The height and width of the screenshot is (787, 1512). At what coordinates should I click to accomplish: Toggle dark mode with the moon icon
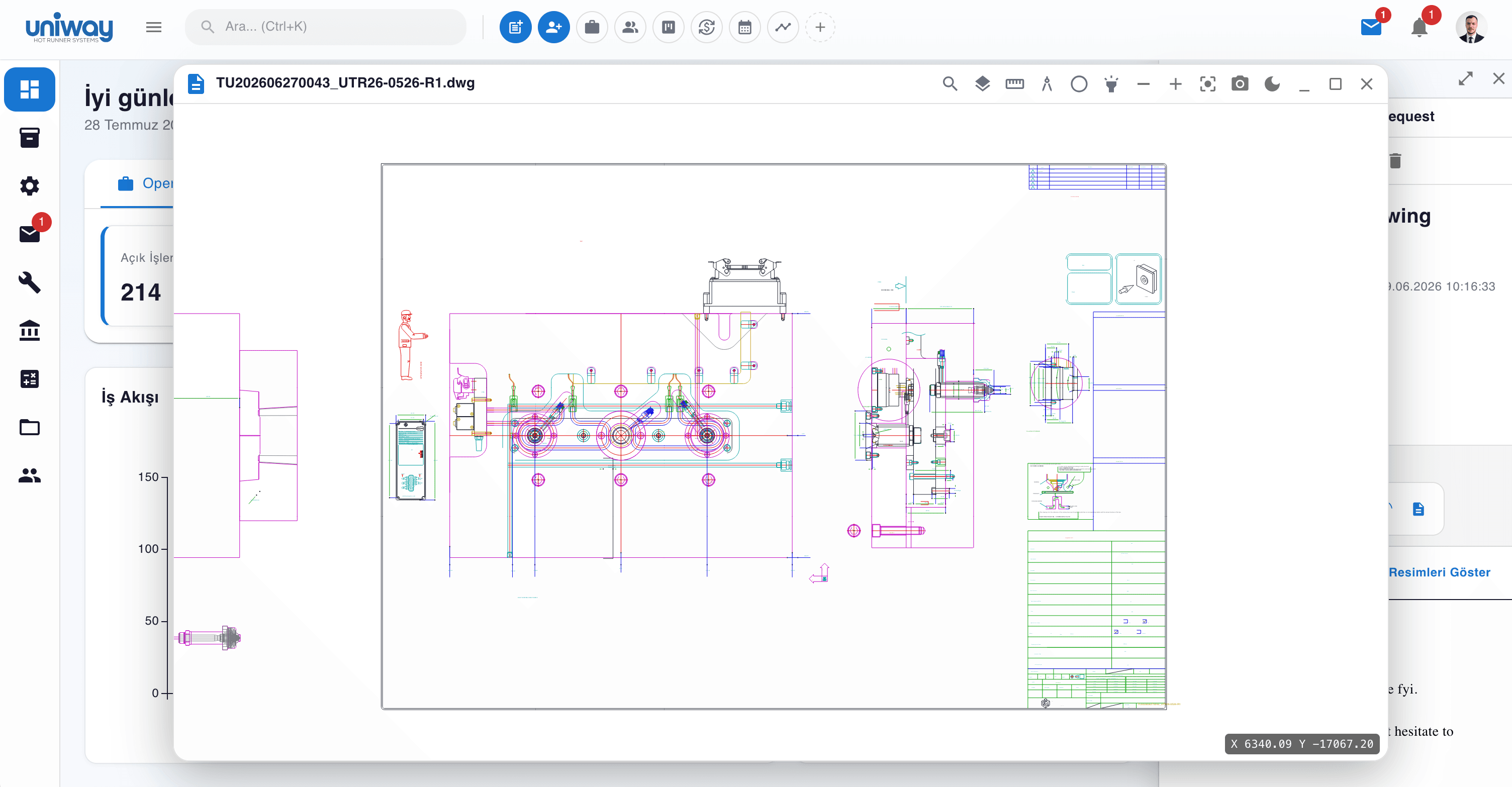[x=1272, y=84]
